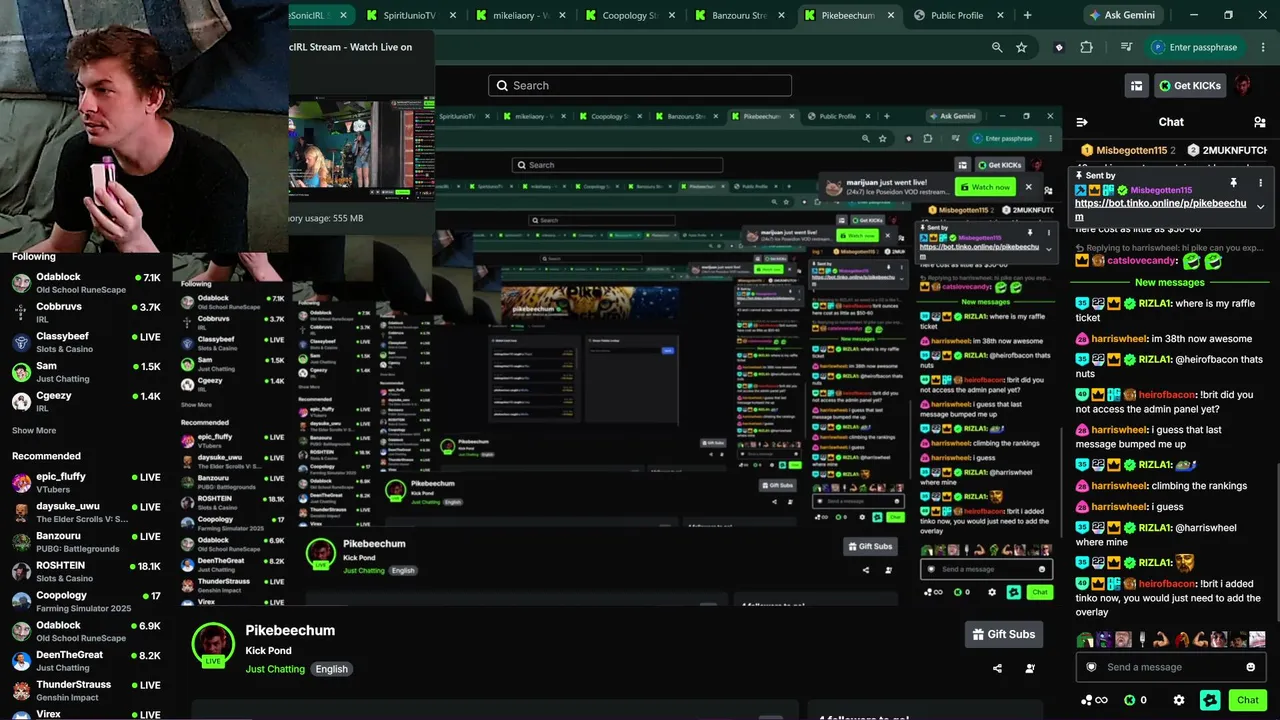The height and width of the screenshot is (720, 1280).
Task: Open Cgeezy channel in sidebar
Action: click(x=86, y=402)
